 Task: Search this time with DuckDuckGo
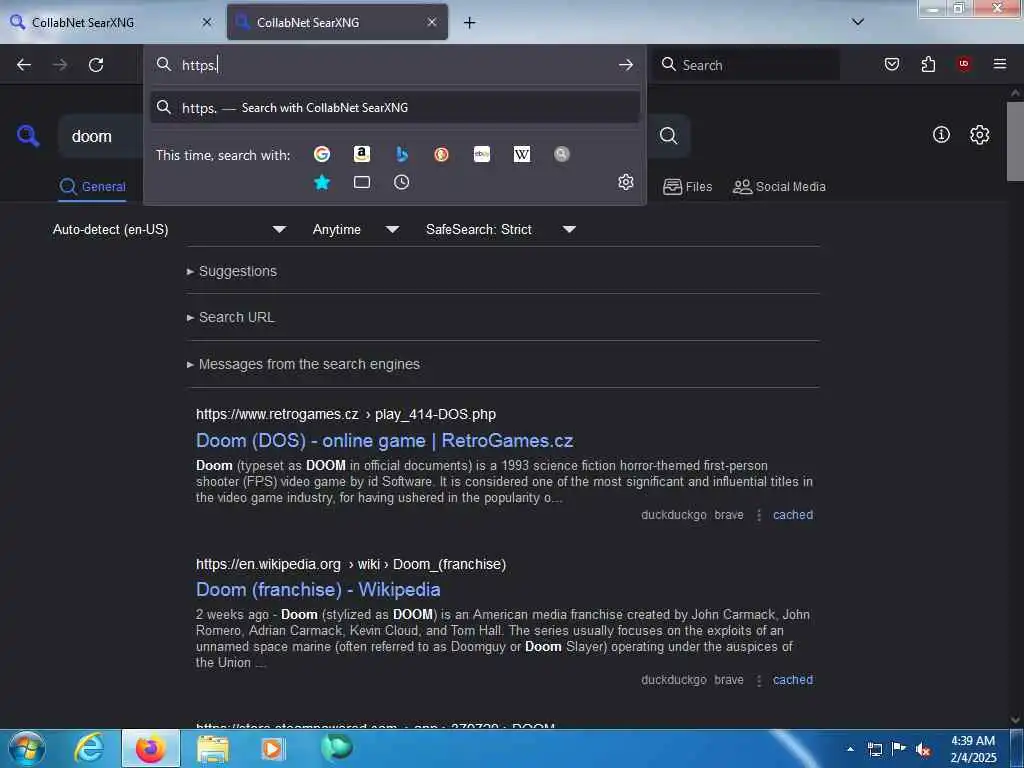[441, 154]
